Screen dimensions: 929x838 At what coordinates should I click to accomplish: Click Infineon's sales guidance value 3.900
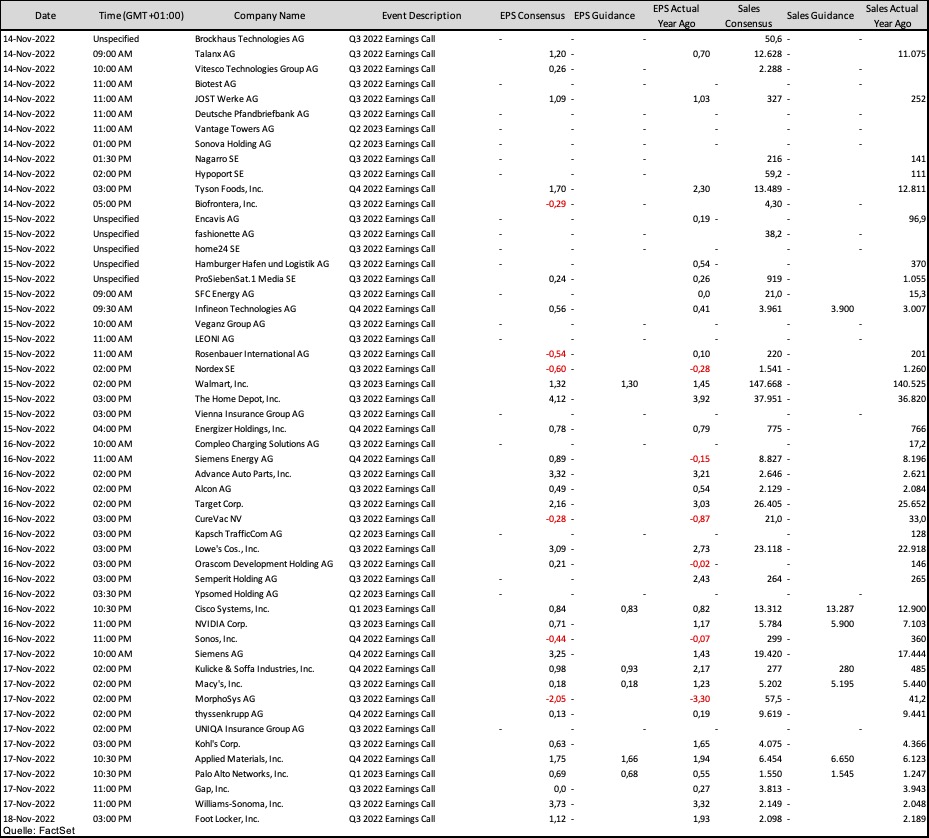point(842,309)
